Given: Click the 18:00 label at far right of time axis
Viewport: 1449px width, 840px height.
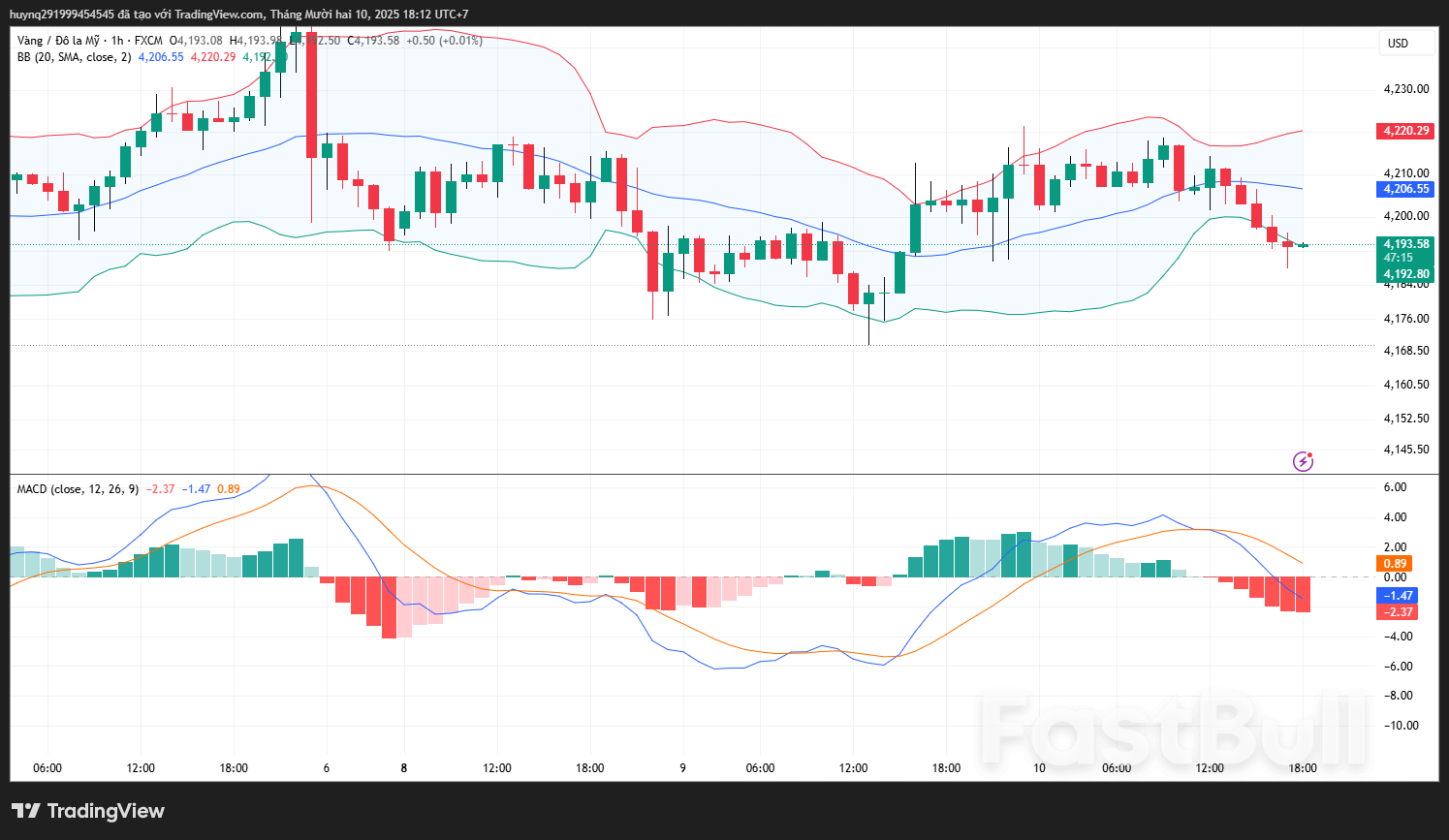Looking at the screenshot, I should [1302, 768].
